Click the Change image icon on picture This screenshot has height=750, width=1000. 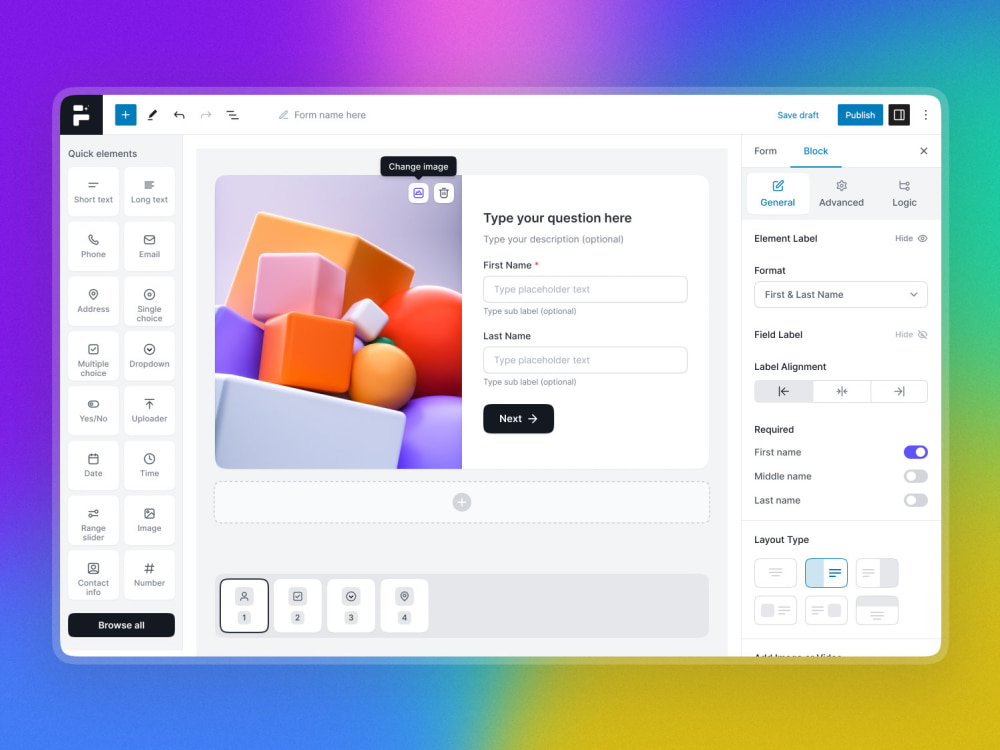coord(418,193)
